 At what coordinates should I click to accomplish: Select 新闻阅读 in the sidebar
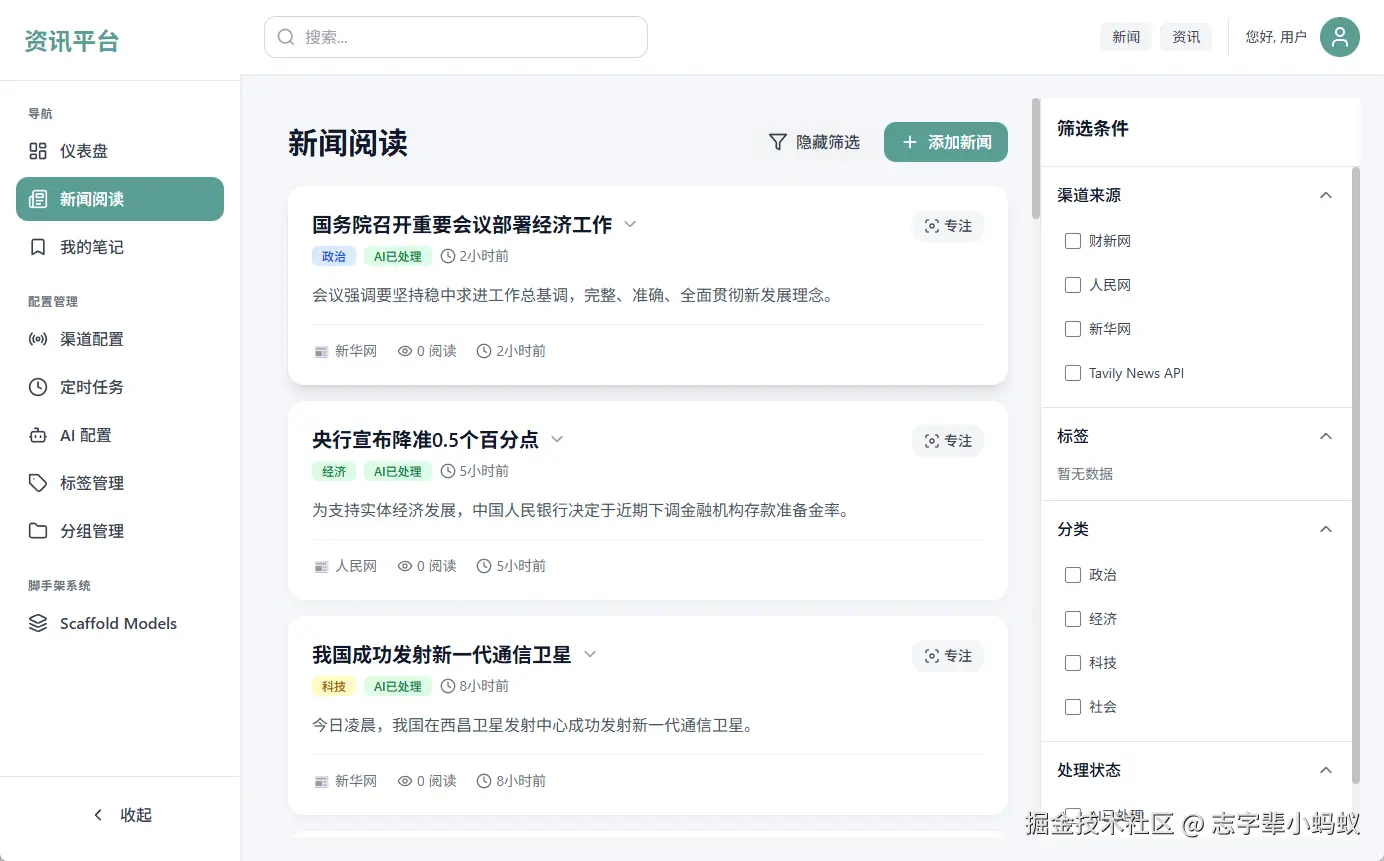coord(120,199)
